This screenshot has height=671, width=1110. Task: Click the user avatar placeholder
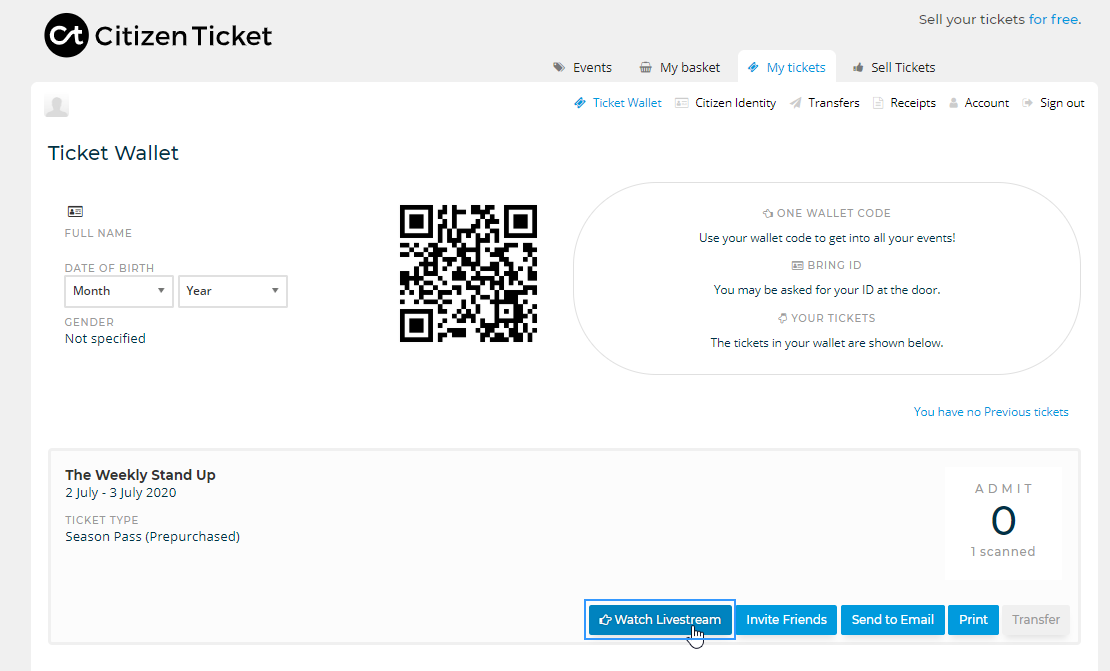pyautogui.click(x=57, y=105)
